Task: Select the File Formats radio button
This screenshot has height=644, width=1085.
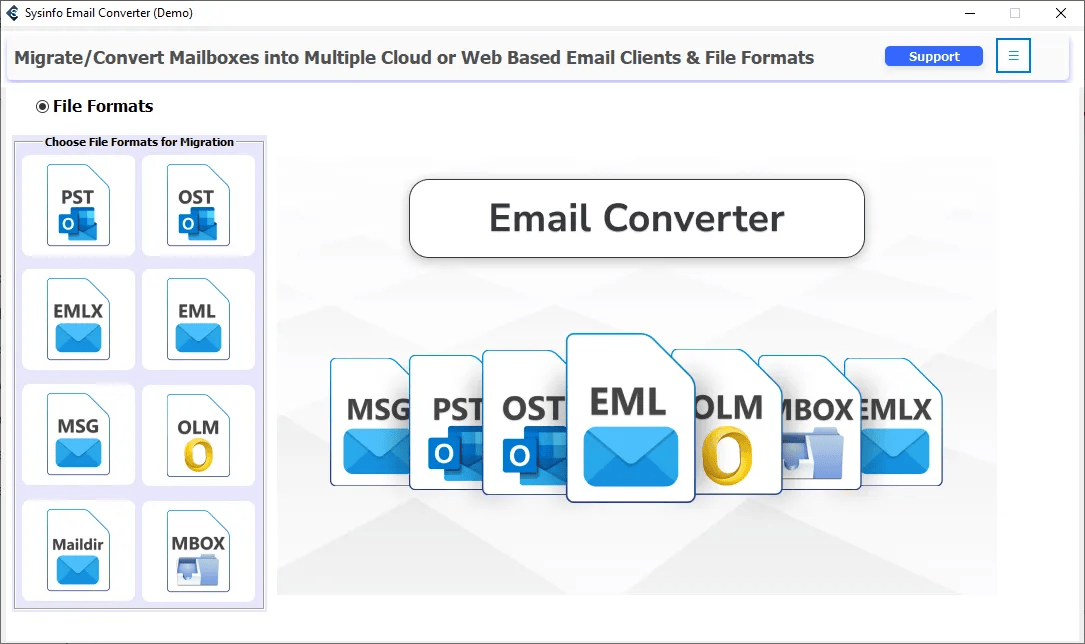Action: pos(42,107)
